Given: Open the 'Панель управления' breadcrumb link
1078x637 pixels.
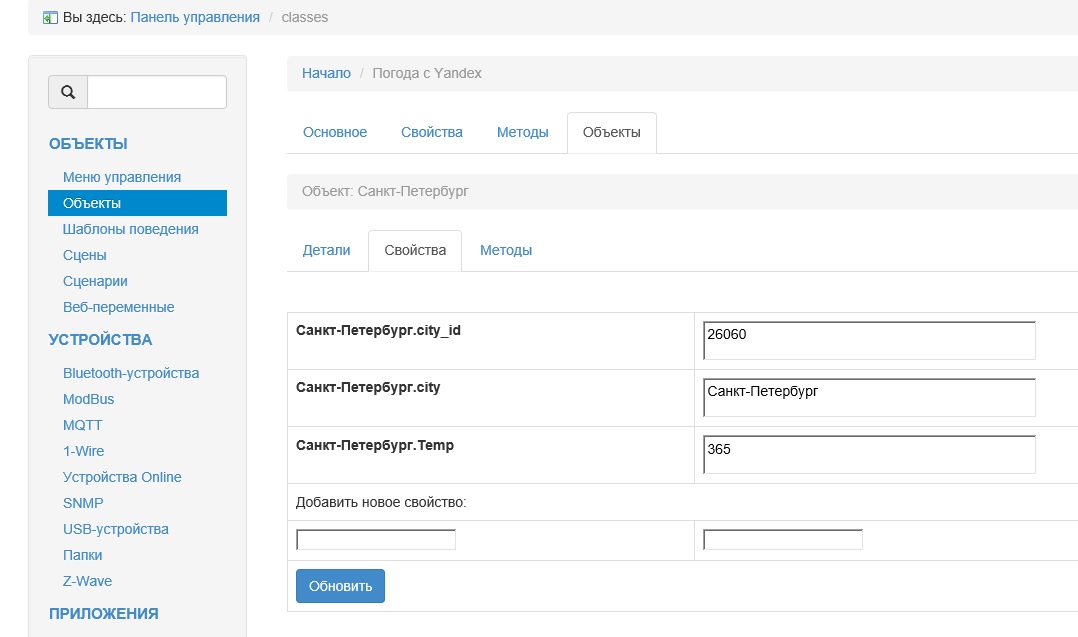Looking at the screenshot, I should tap(195, 17).
